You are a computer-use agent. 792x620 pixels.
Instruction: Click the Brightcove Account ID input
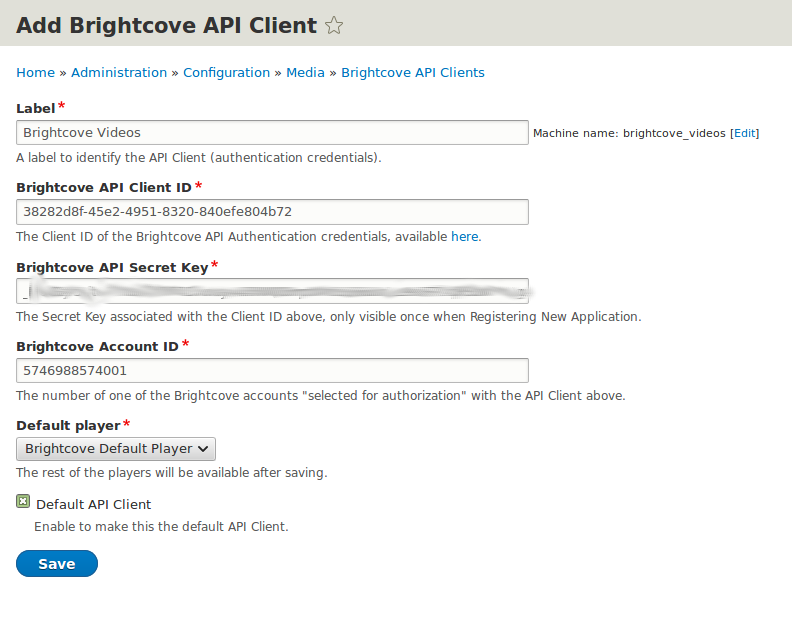(272, 370)
